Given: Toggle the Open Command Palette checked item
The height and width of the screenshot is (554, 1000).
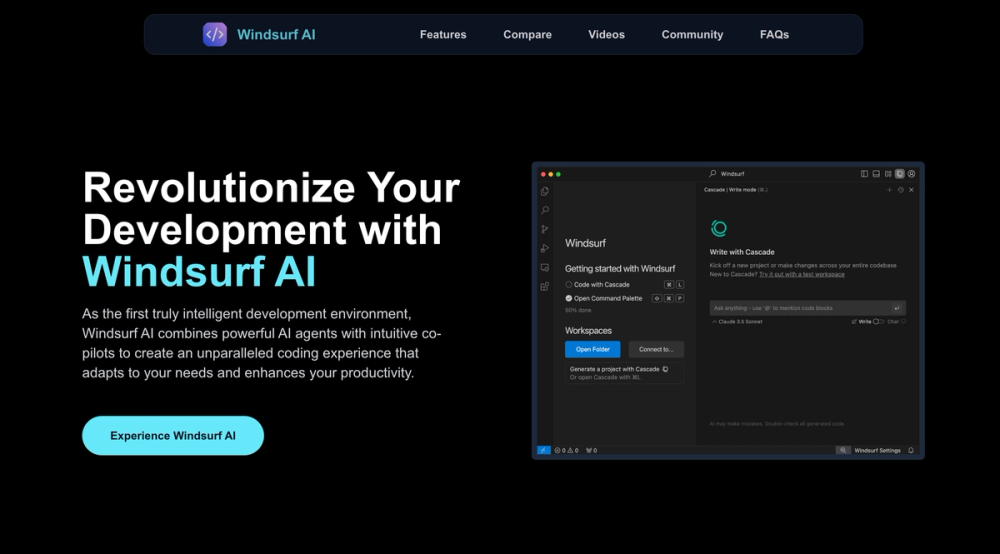Looking at the screenshot, I should [x=603, y=298].
